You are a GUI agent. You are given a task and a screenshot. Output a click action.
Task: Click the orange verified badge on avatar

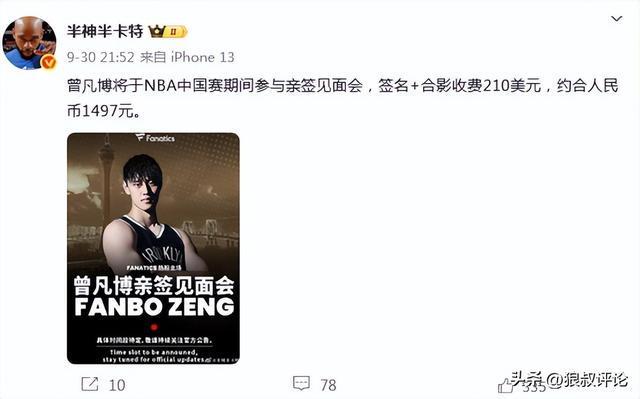[x=49, y=62]
